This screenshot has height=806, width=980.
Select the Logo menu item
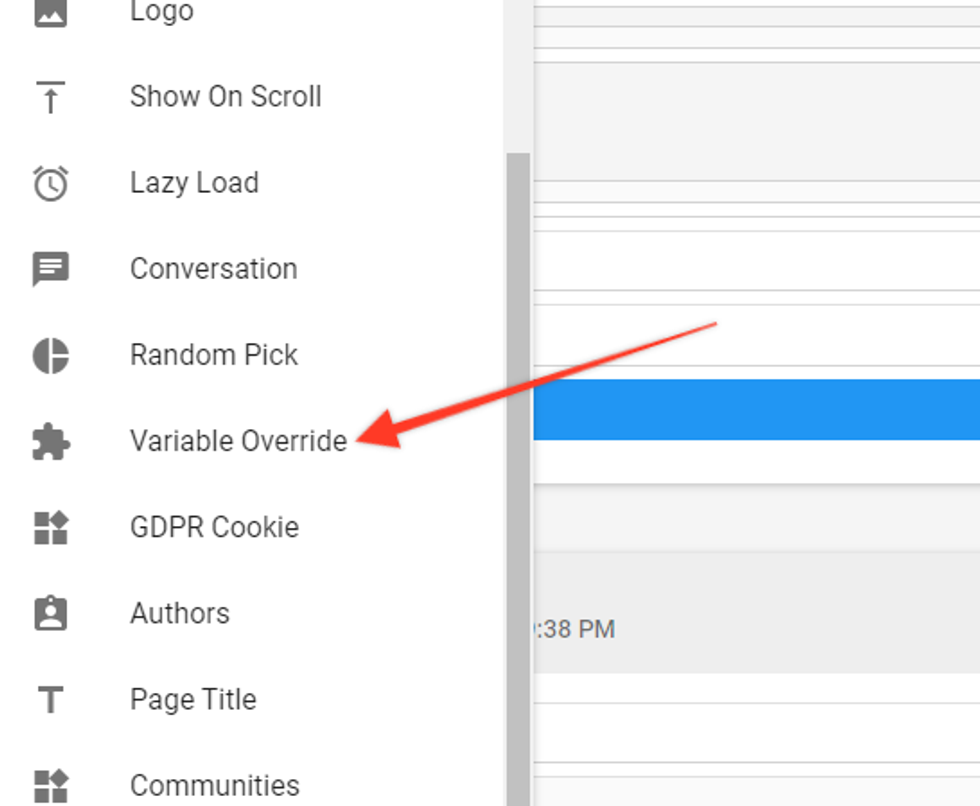(162, 12)
